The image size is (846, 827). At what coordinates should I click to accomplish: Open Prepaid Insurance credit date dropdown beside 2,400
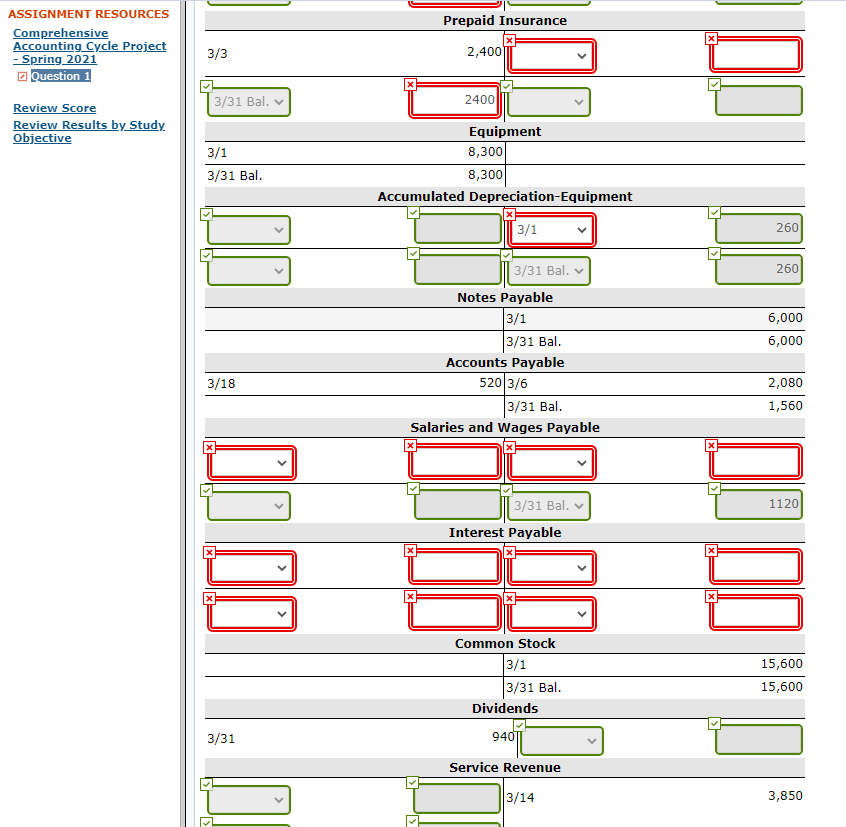tap(551, 56)
